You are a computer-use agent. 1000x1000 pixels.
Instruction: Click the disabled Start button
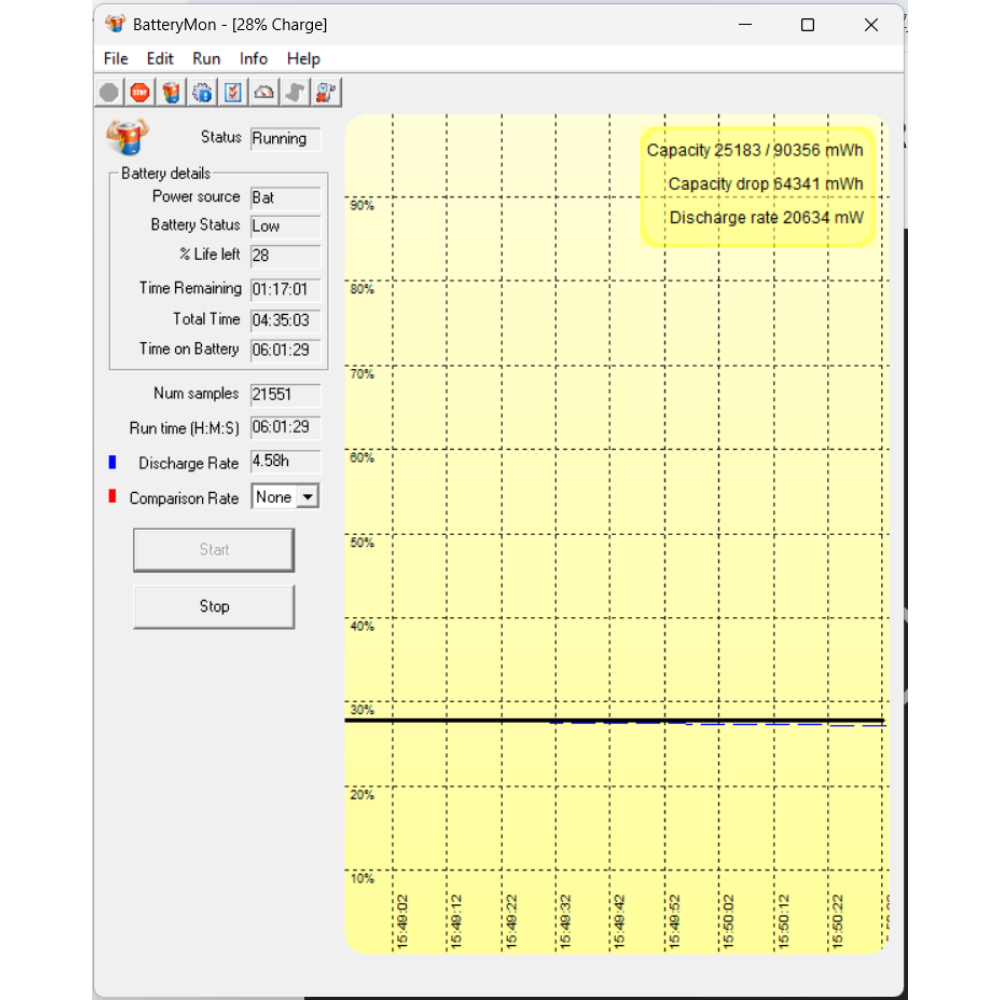point(214,550)
